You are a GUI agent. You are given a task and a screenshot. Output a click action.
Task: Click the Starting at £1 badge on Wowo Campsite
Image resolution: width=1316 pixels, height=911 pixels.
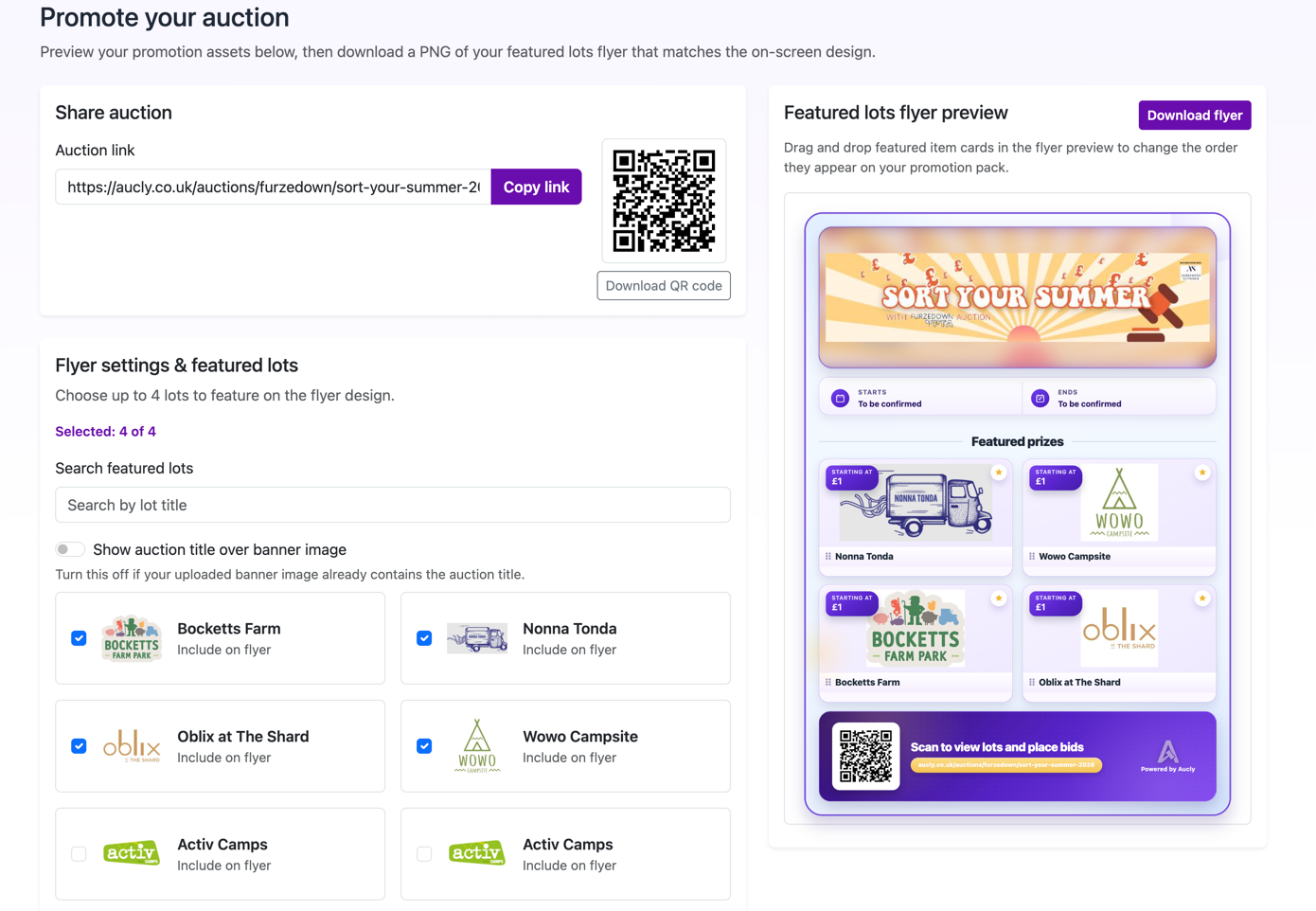(1055, 477)
